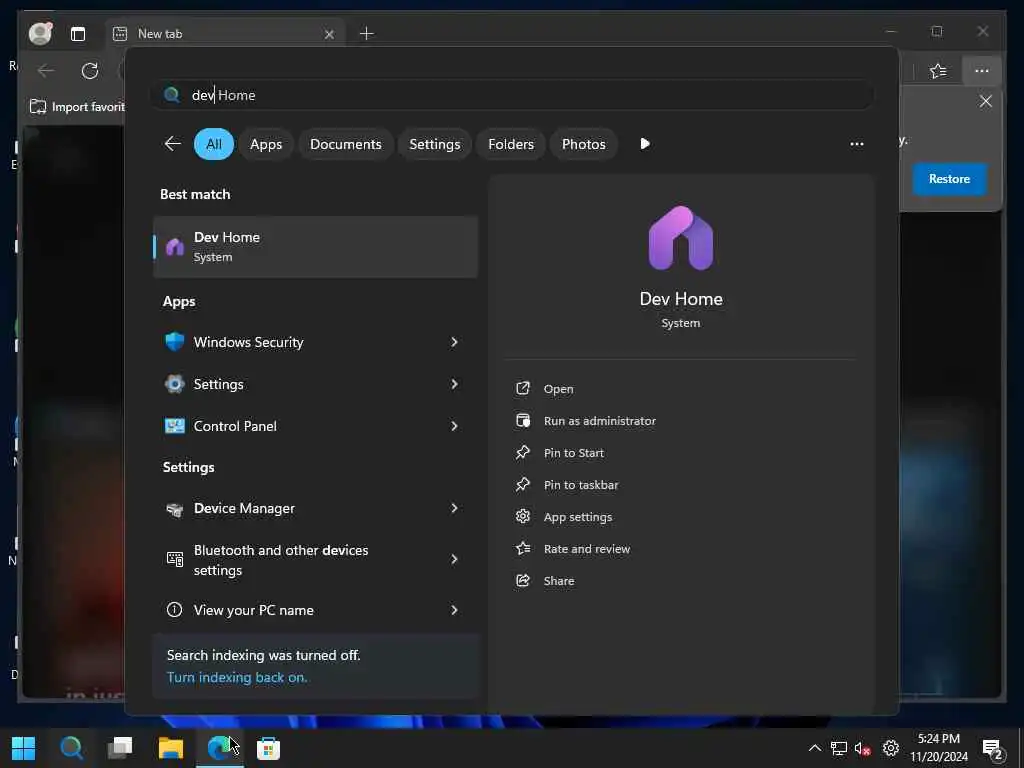Open the Windows Start menu
Image resolution: width=1024 pixels, height=768 pixels.
[24, 748]
